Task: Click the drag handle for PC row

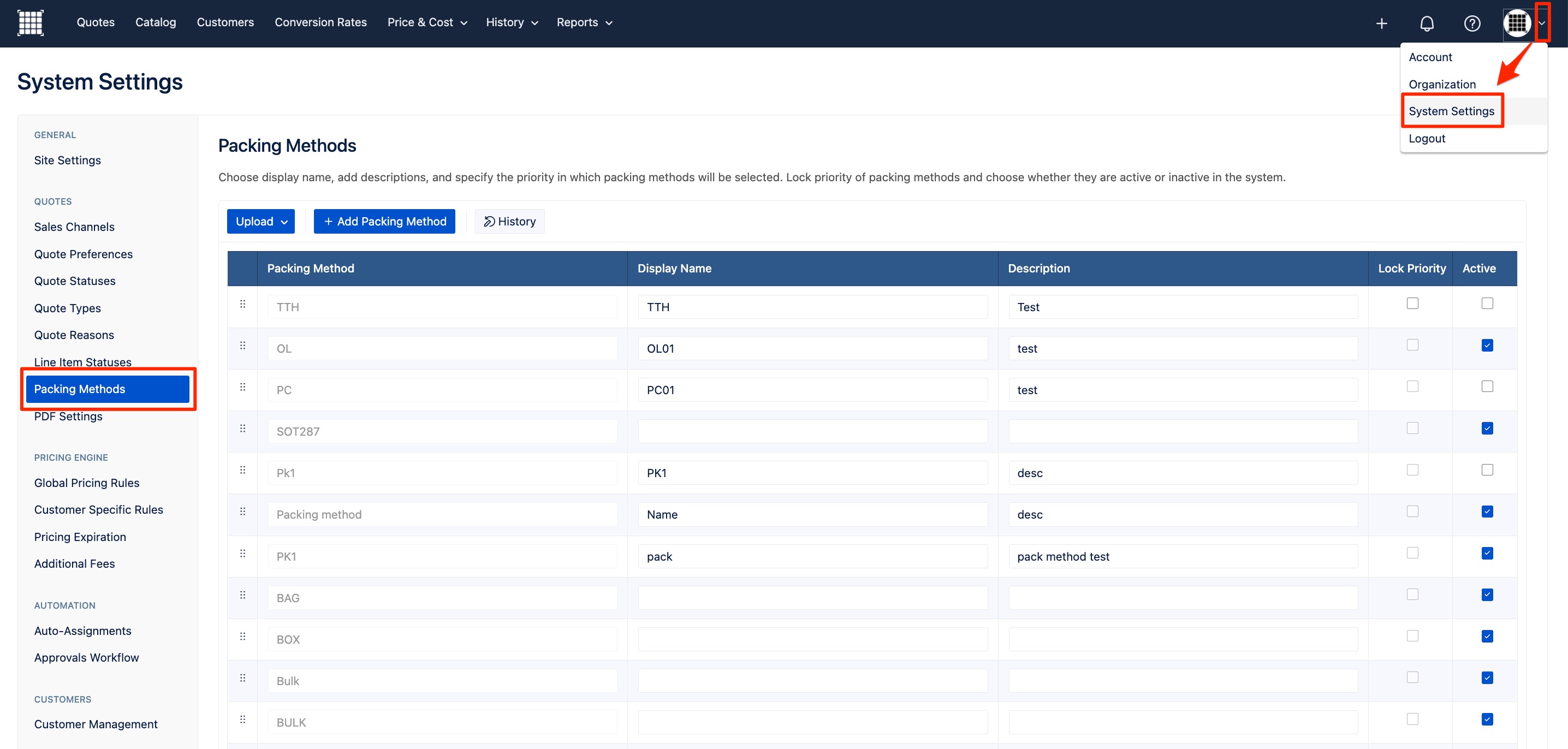Action: (243, 387)
